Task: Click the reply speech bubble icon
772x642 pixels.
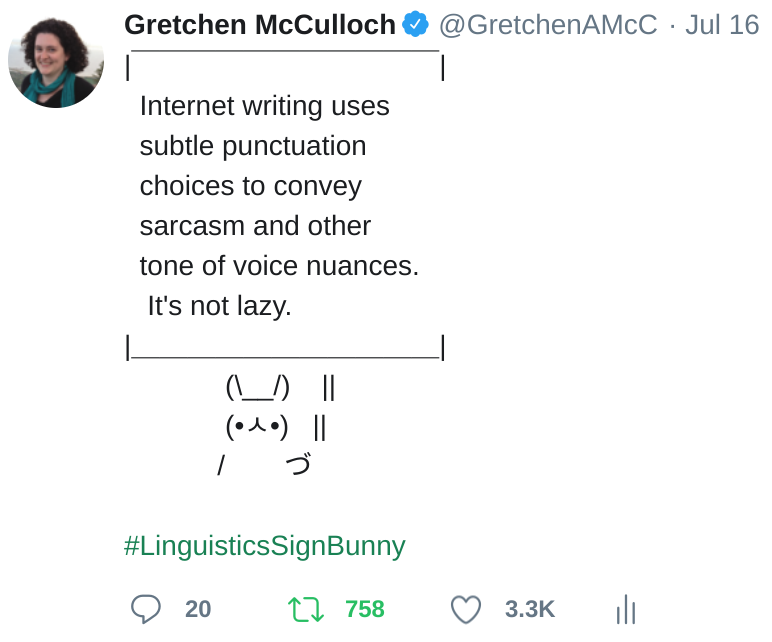Action: coord(146,609)
